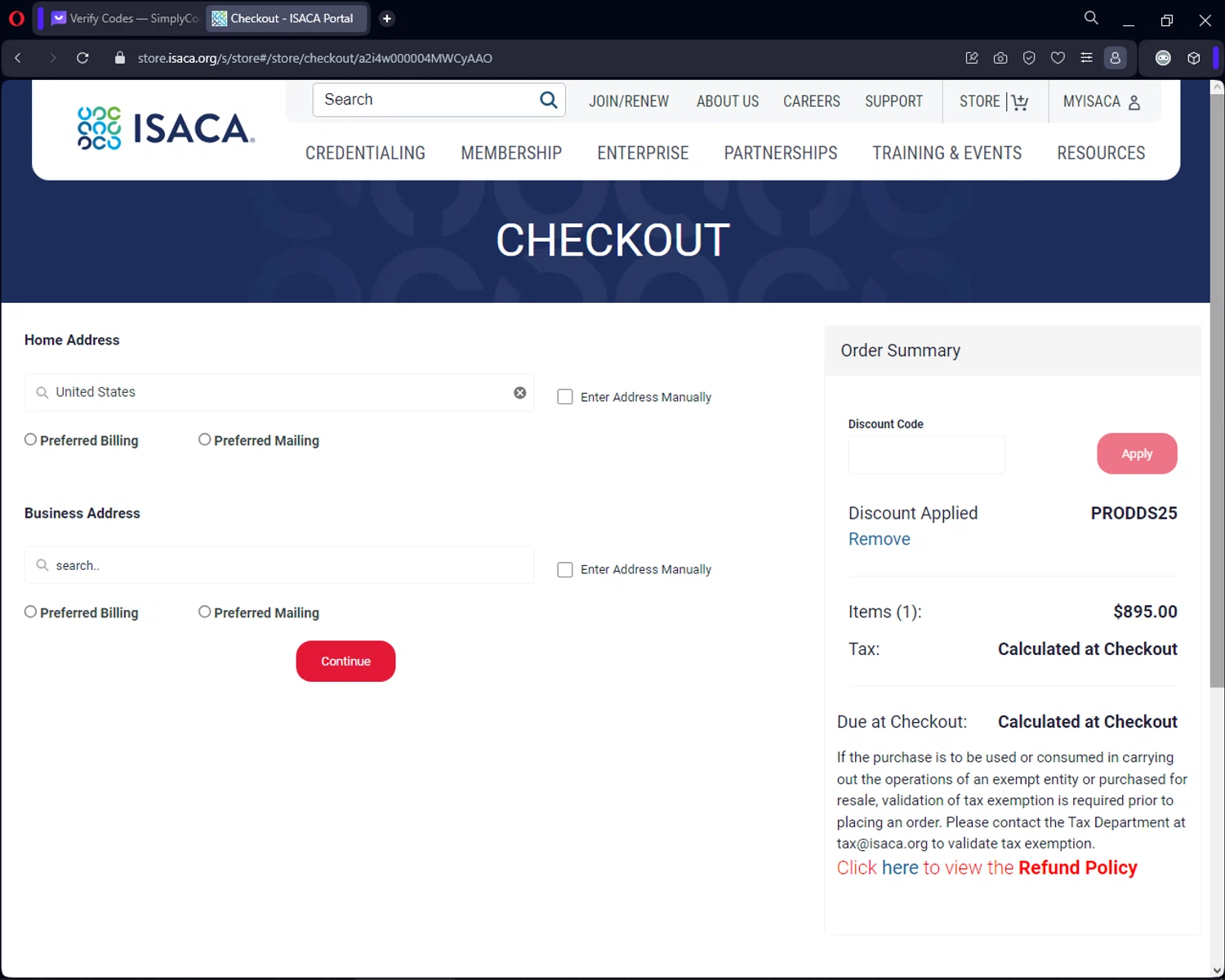Click the Order Summary heading
Image resolution: width=1225 pixels, height=980 pixels.
point(900,350)
